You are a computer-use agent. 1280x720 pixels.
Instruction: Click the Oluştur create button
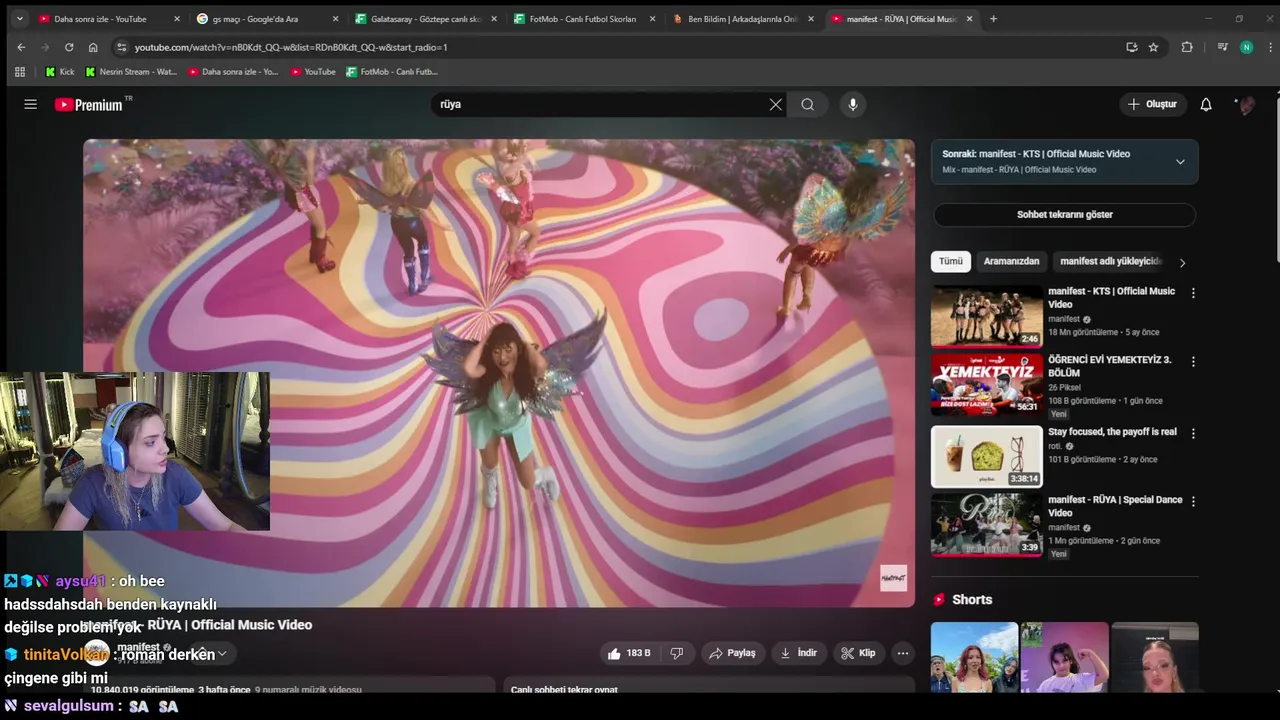(1152, 104)
